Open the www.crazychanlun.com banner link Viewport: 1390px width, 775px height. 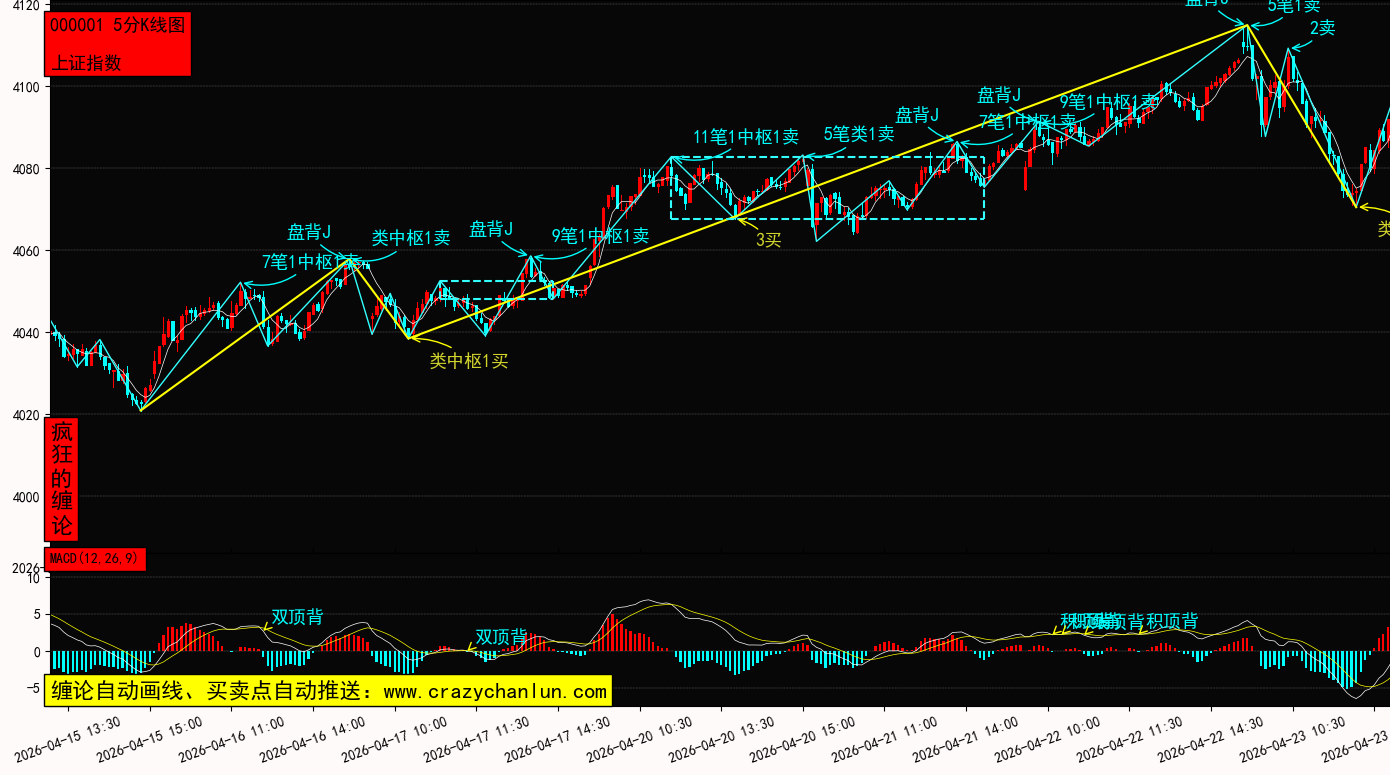click(x=327, y=691)
